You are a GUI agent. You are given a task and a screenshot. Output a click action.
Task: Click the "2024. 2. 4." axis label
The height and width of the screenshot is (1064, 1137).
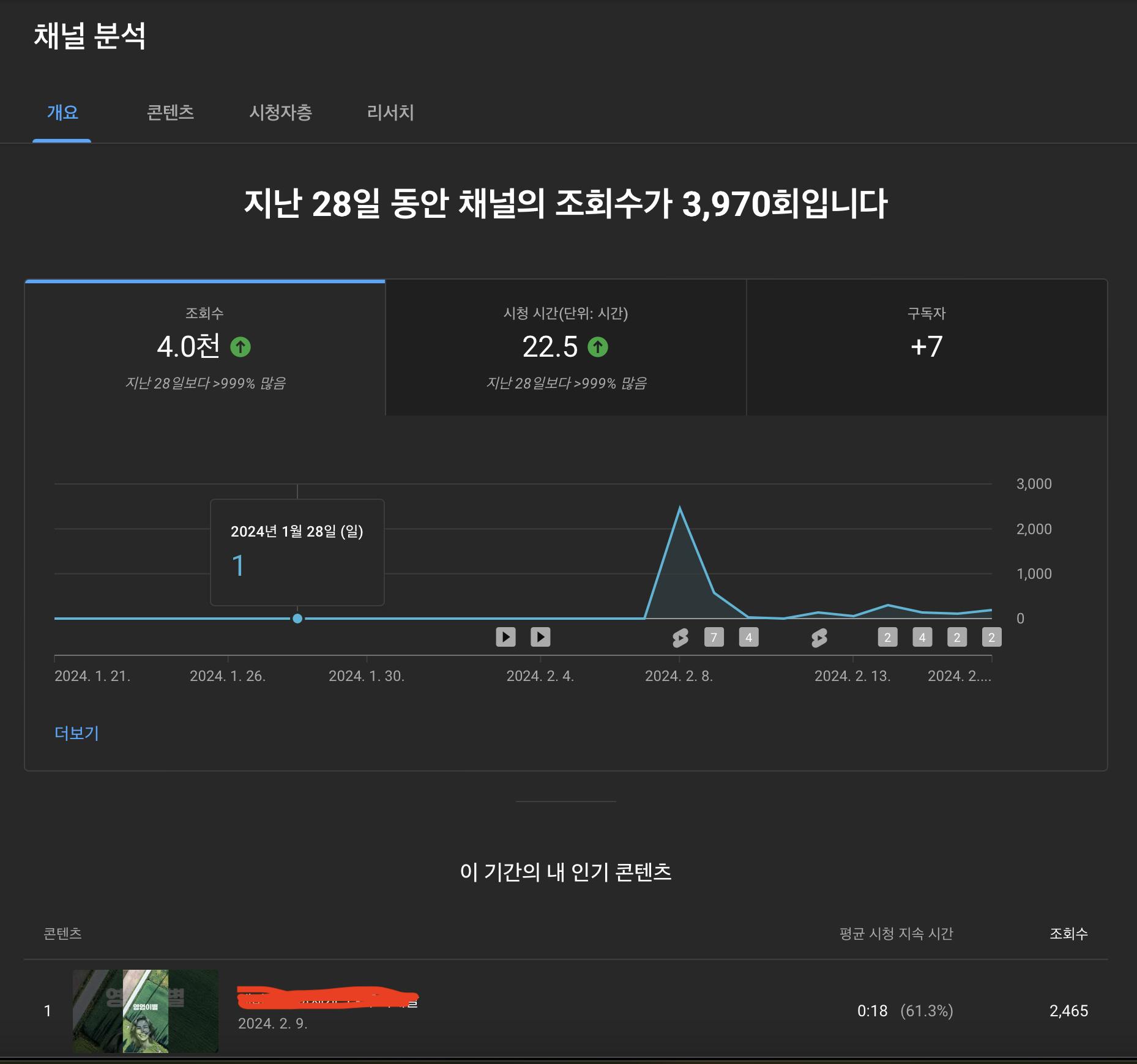pos(540,676)
